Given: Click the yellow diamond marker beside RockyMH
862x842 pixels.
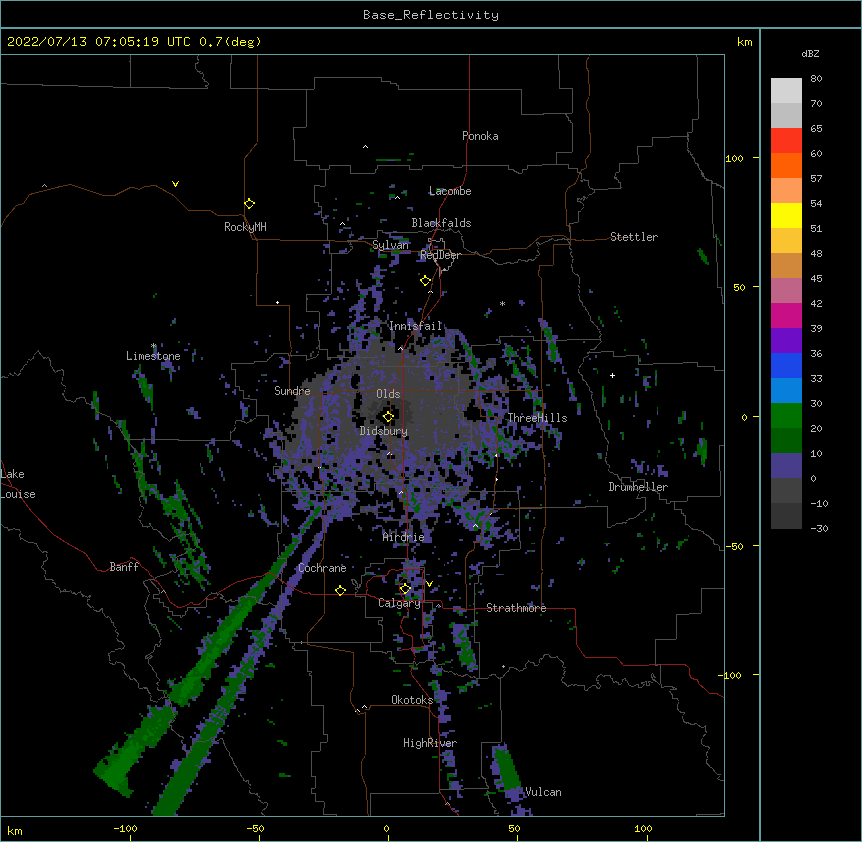Looking at the screenshot, I should 250,204.
